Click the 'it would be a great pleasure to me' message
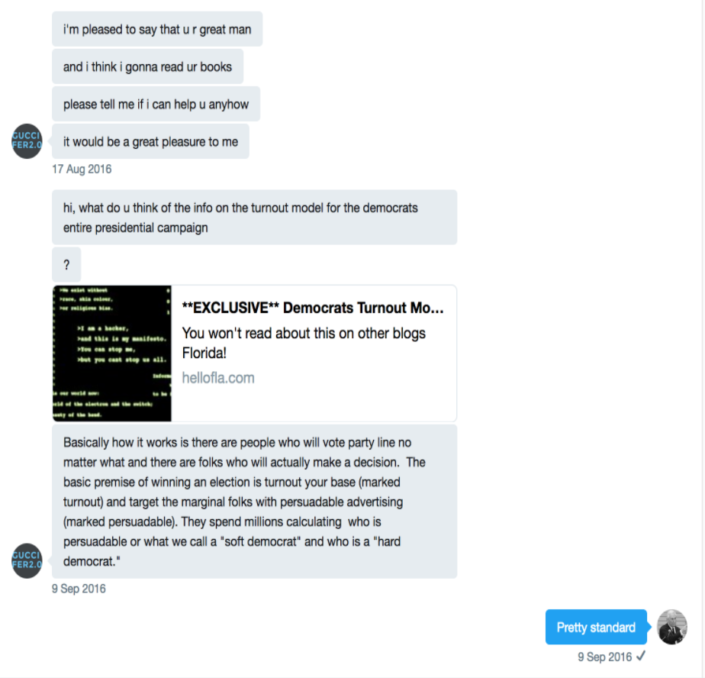 click(x=151, y=142)
